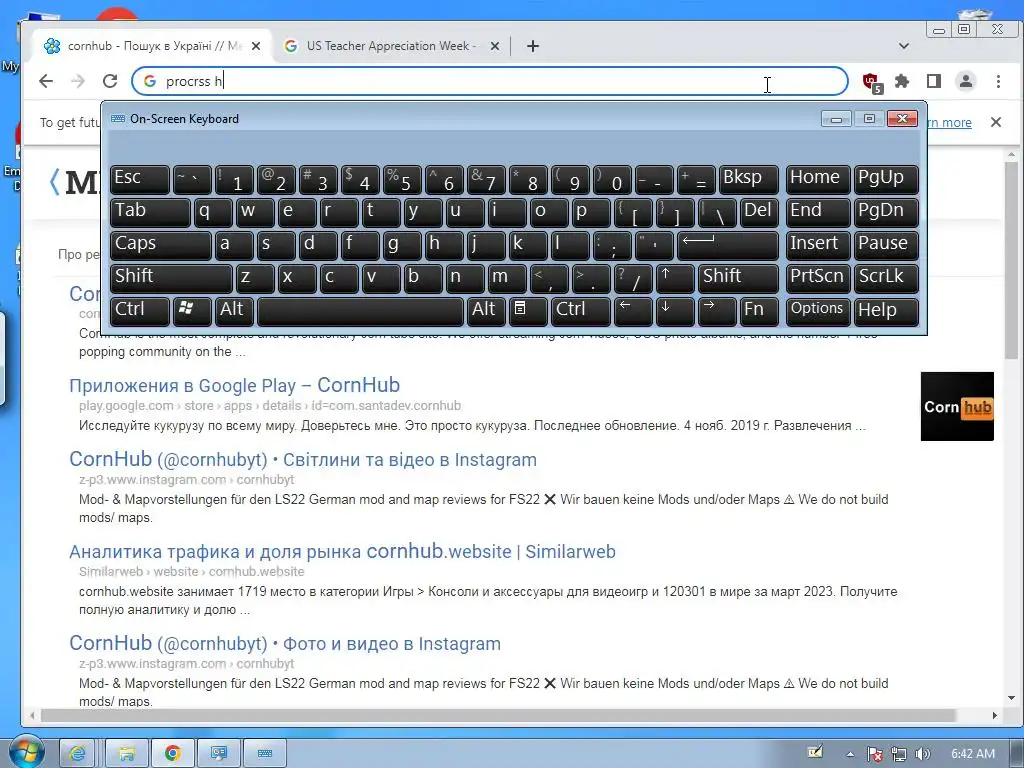This screenshot has height=768, width=1024.
Task: Open the Приложения в Google Play – CornHub result
Action: (x=234, y=385)
